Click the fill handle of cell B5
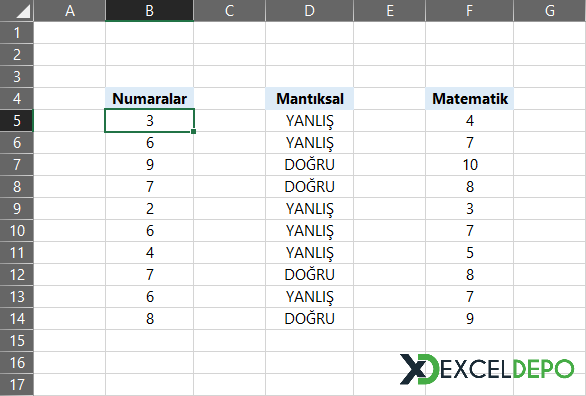This screenshot has height=396, width=586. pos(193,132)
